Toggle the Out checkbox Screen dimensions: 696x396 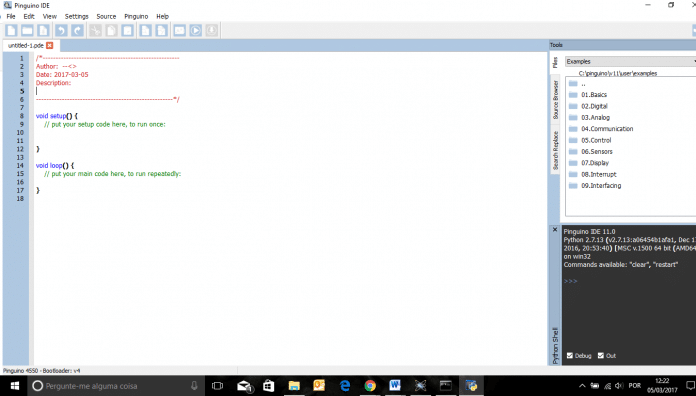coord(601,356)
